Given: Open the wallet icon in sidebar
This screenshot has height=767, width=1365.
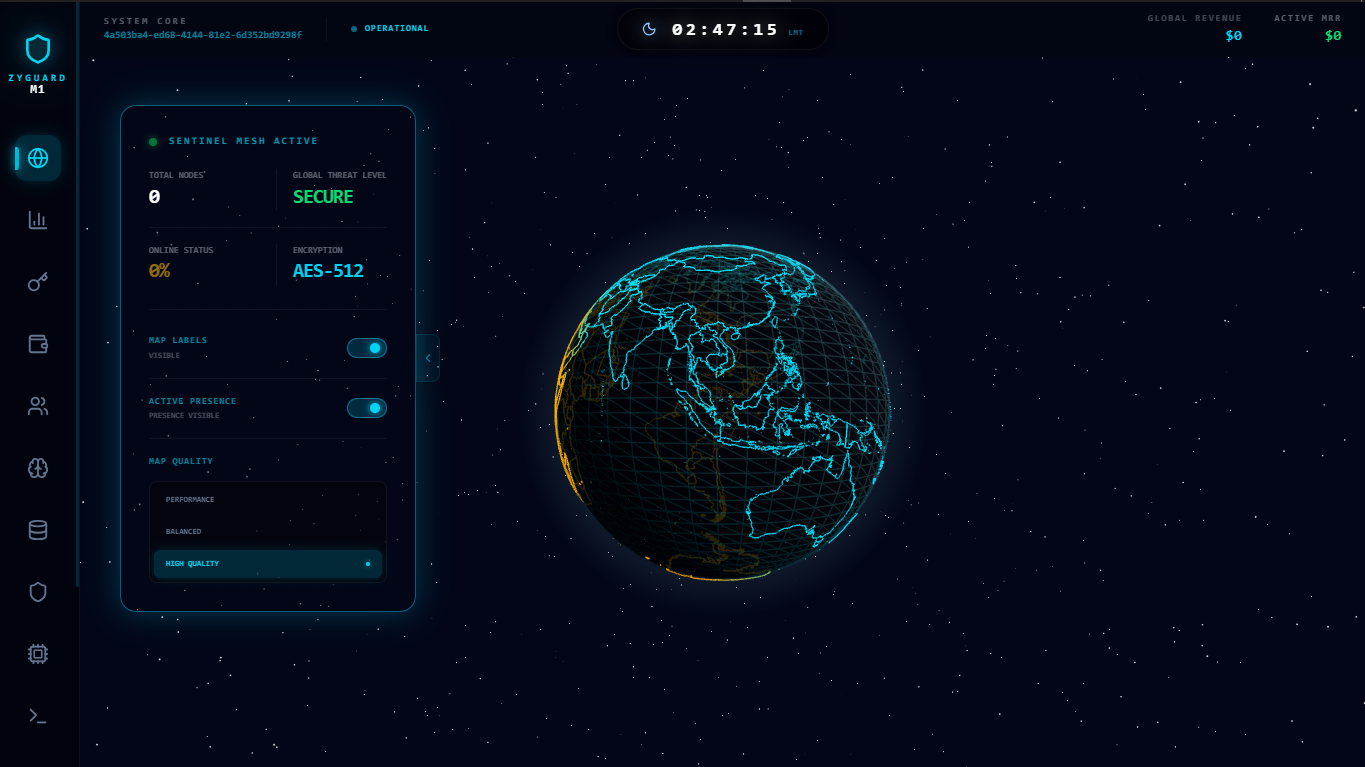Looking at the screenshot, I should (38, 344).
